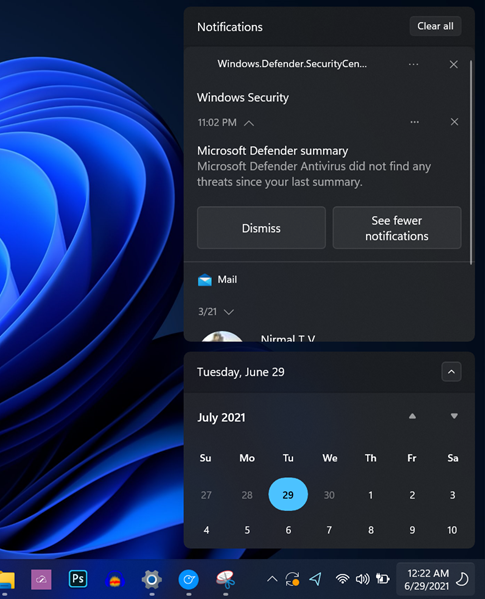Select date 27 in the calendar
The height and width of the screenshot is (599, 485).
[206, 495]
